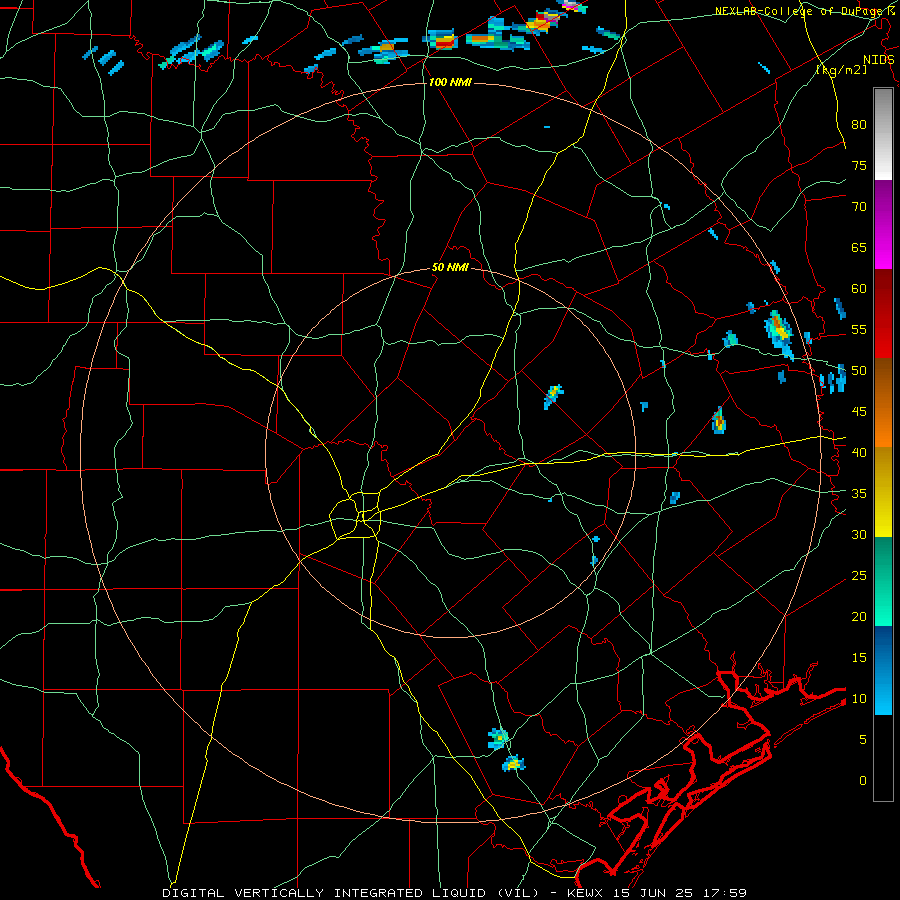Click the 40 value on the color scale

tap(859, 452)
